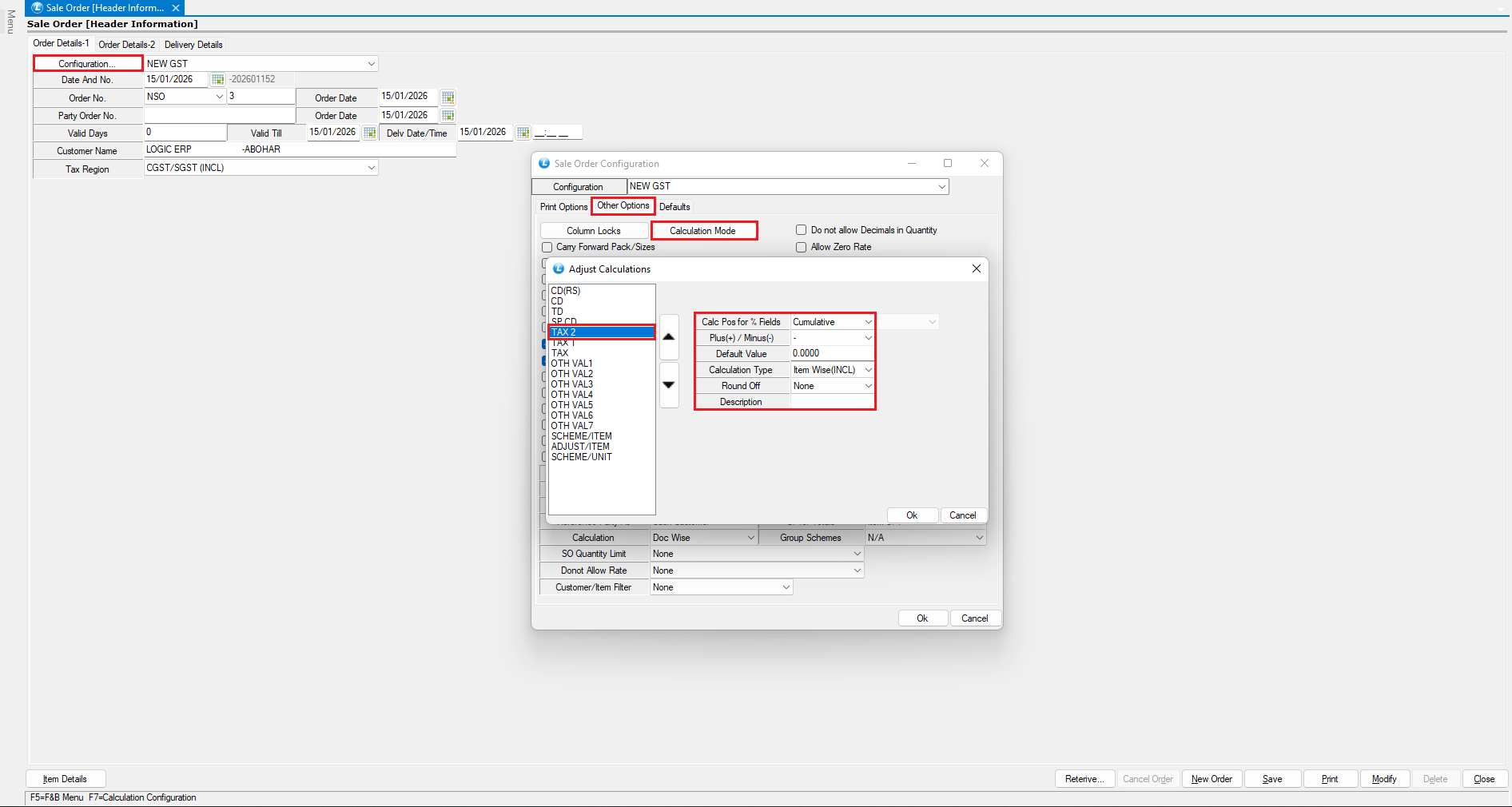
Task: Switch to the Delivery Details tab
Action: tap(193, 45)
